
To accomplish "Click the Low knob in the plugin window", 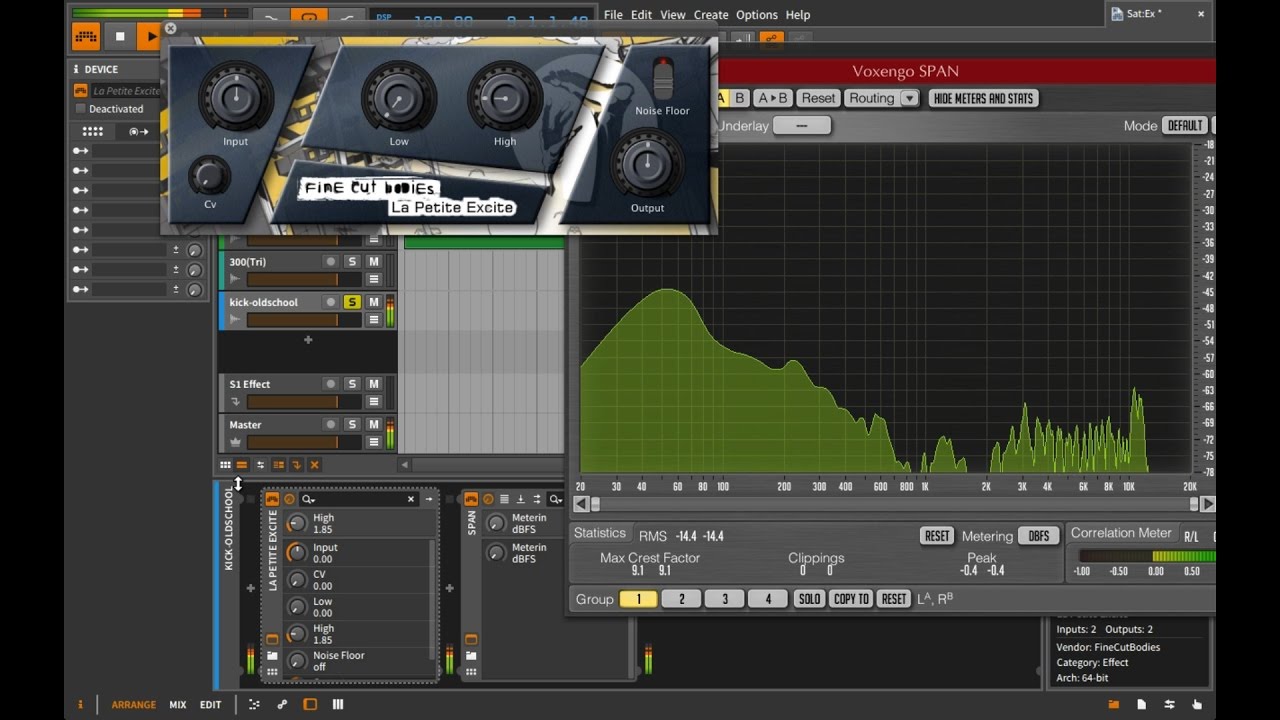I will click(x=398, y=97).
